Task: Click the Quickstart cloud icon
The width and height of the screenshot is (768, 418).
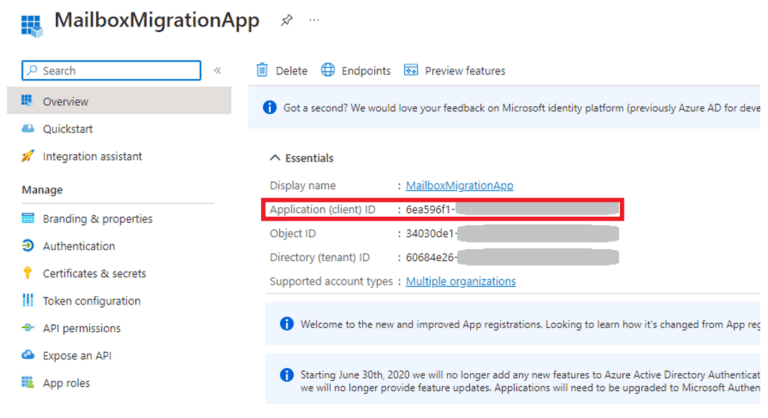Action: coord(28,128)
